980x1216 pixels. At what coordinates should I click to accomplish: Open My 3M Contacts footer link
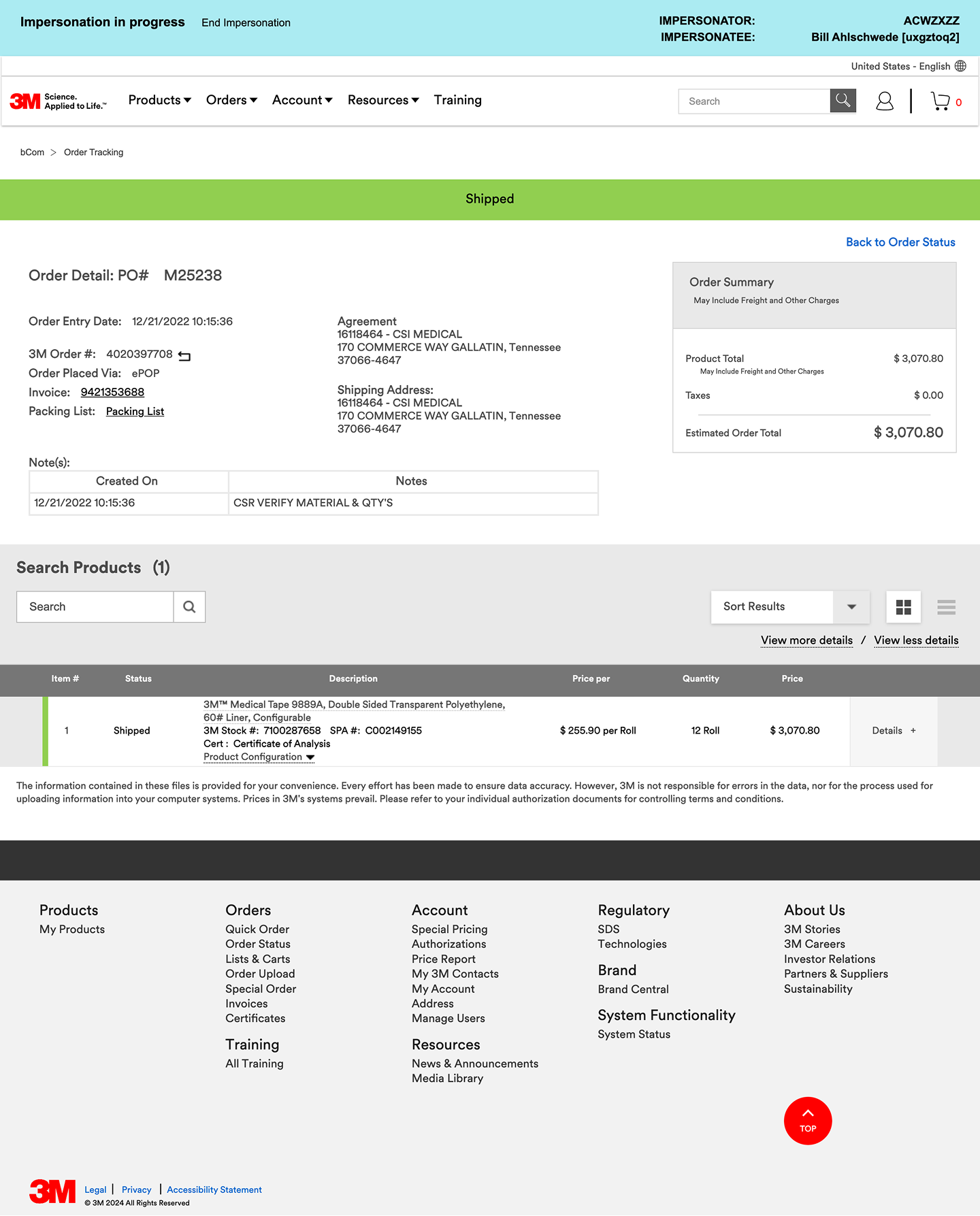[455, 974]
